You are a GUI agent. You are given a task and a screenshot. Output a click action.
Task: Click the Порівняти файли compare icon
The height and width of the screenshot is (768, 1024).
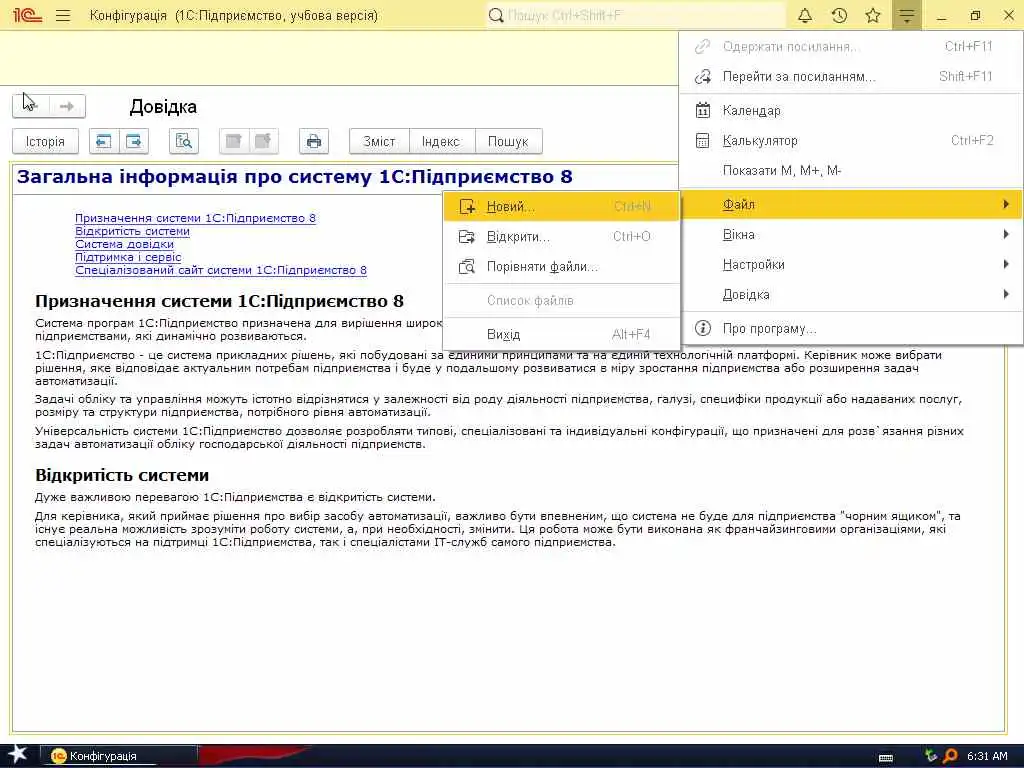(467, 266)
